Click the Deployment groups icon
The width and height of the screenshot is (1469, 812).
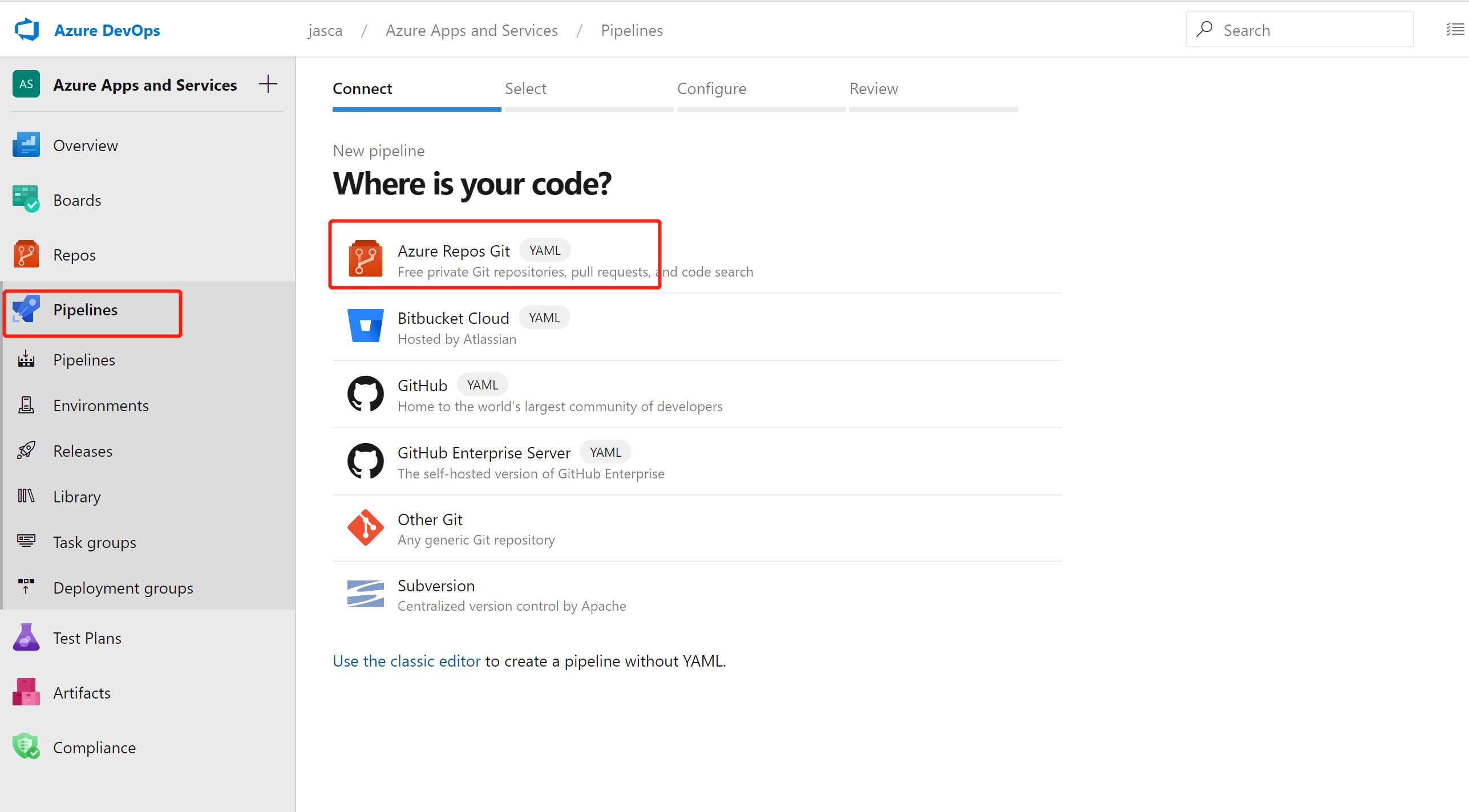click(x=26, y=587)
